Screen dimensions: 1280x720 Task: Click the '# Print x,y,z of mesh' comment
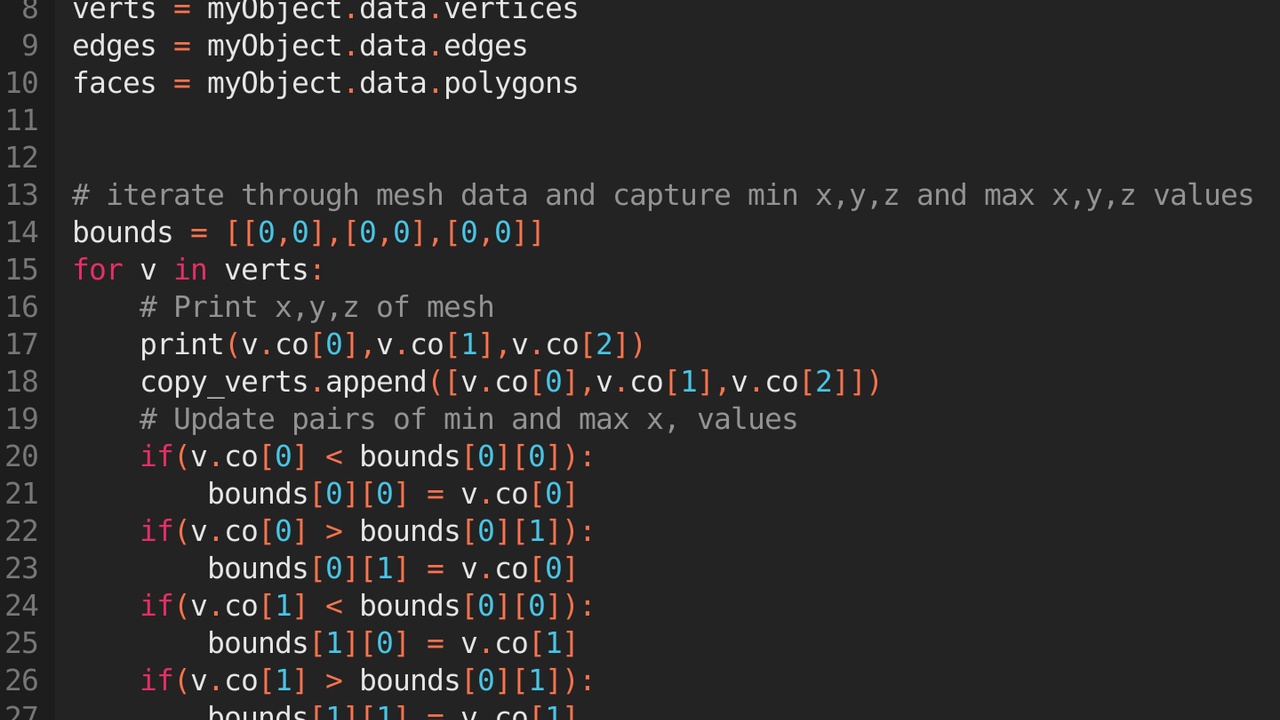(316, 307)
